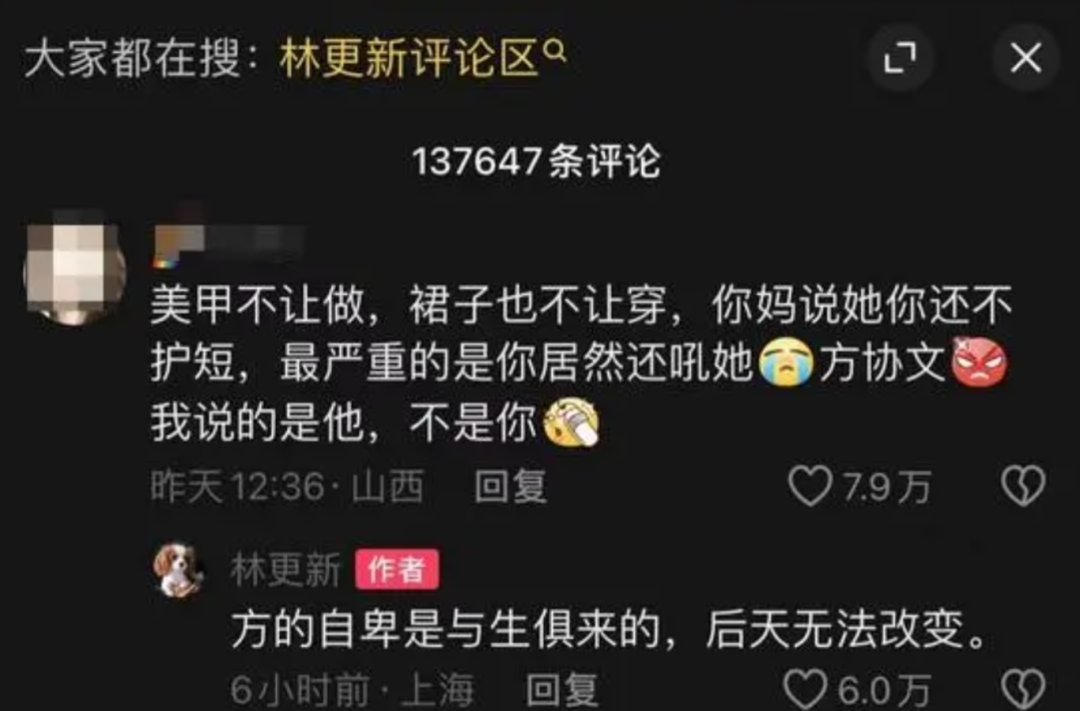Open 林更新's puppy avatar

click(178, 570)
